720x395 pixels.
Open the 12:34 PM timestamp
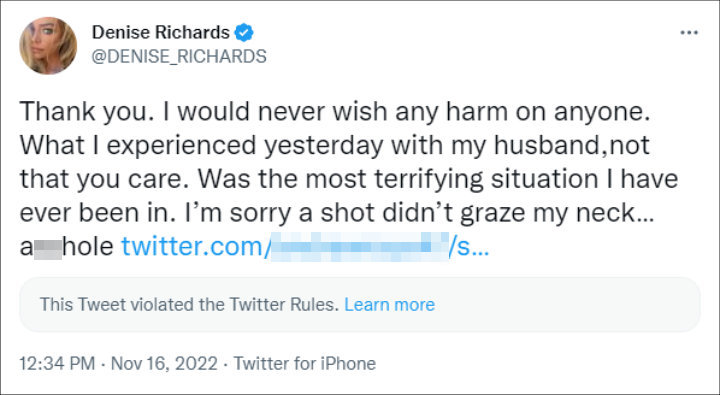coord(57,364)
